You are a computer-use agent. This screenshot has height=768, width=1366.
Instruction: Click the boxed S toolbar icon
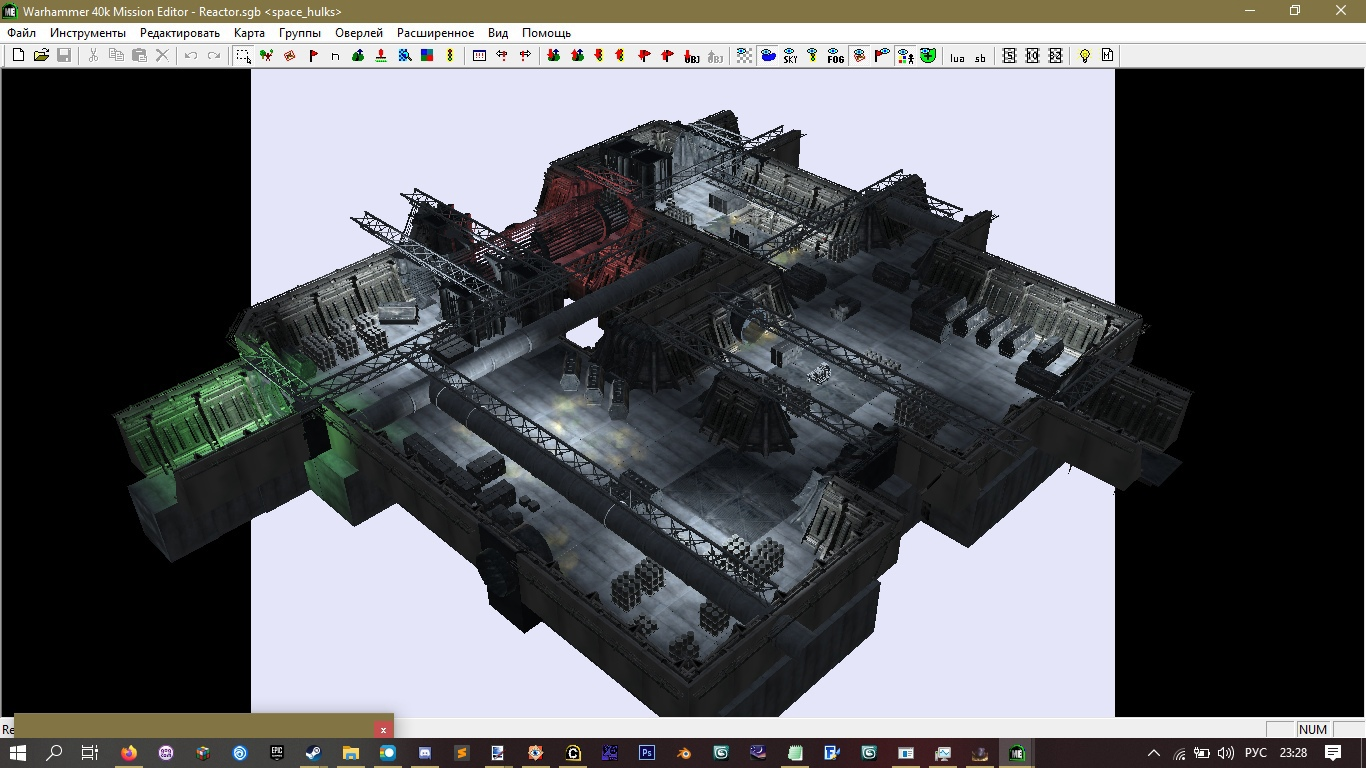pos(1009,56)
